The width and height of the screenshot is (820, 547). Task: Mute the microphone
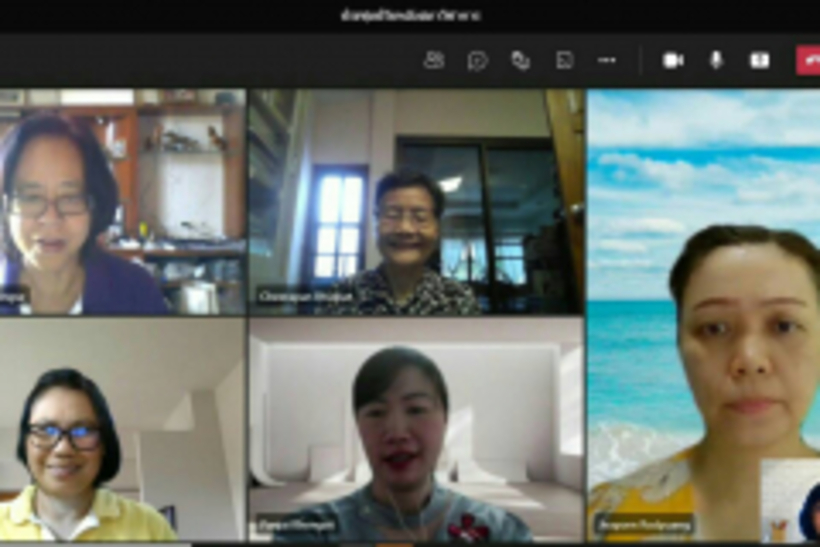(x=716, y=60)
